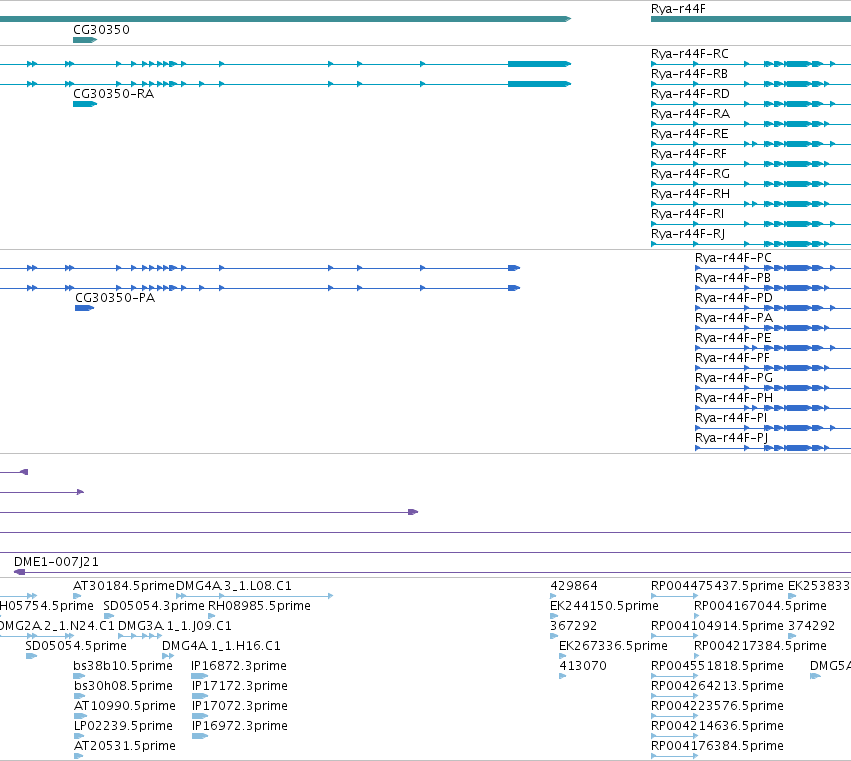The width and height of the screenshot is (851, 761).
Task: Click the RP004176384.5prime label
Action: pos(717,746)
